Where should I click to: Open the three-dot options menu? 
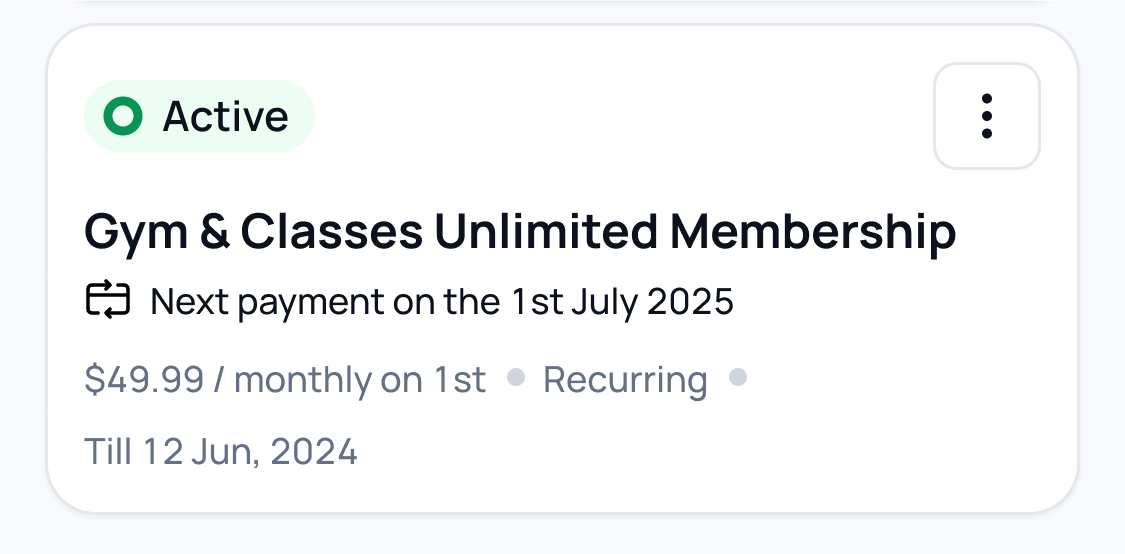pyautogui.click(x=986, y=116)
